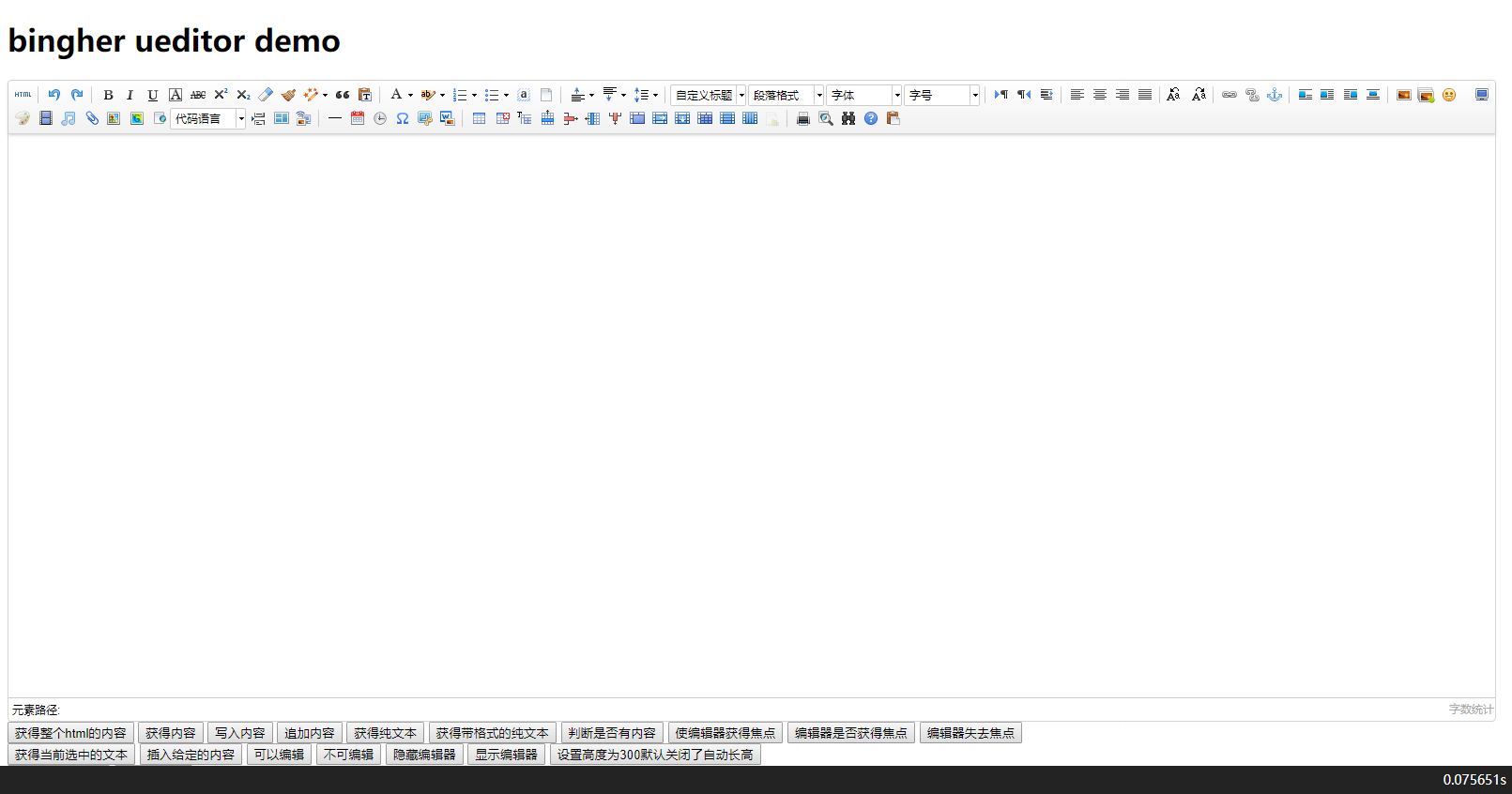Click the 获得整个html的内容 button

coord(70,733)
